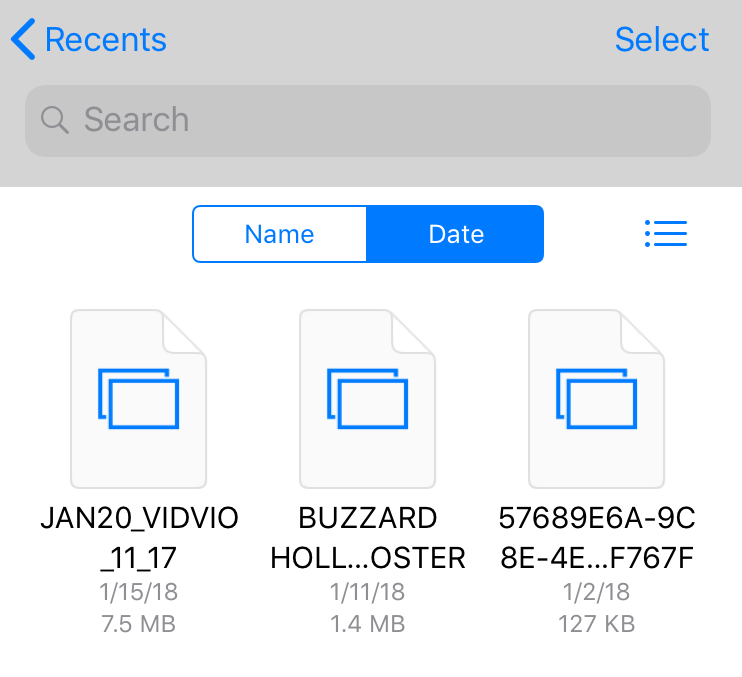Viewport: 742px width, 677px height.
Task: Click the 7.5 MB size label
Action: coord(139,624)
